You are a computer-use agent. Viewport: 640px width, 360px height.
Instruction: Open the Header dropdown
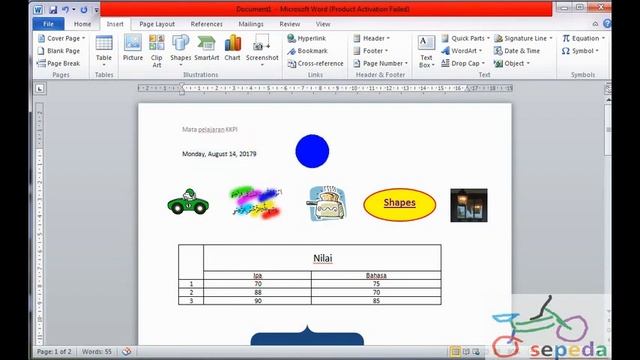tap(371, 38)
